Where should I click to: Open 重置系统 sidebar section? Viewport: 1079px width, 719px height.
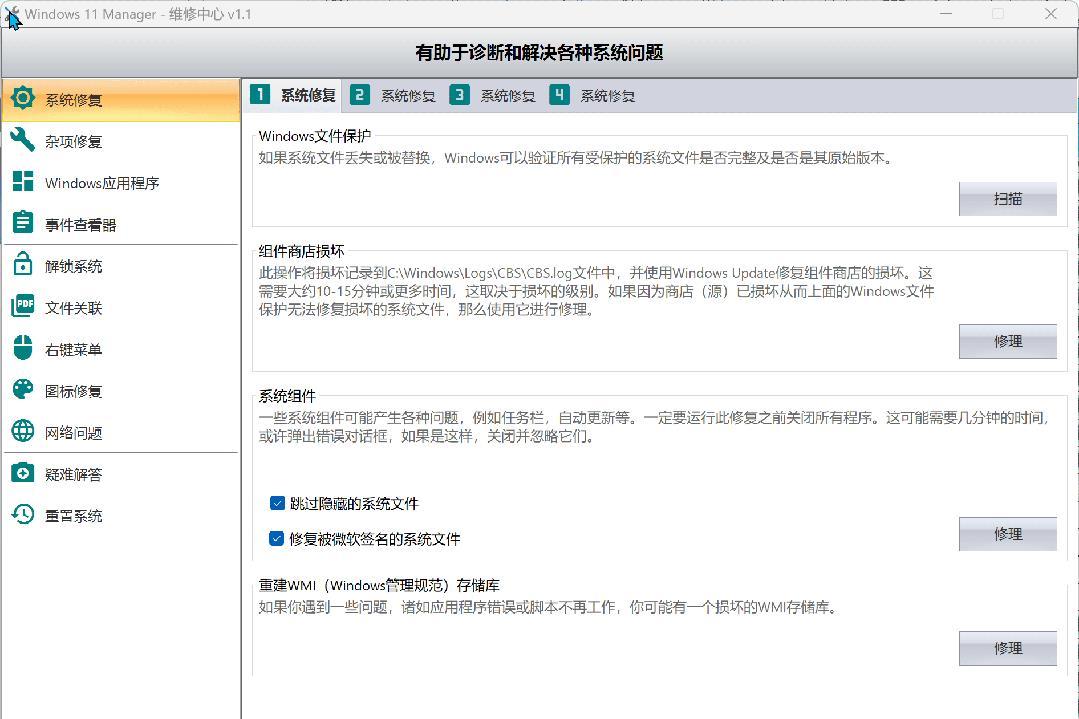click(x=121, y=516)
